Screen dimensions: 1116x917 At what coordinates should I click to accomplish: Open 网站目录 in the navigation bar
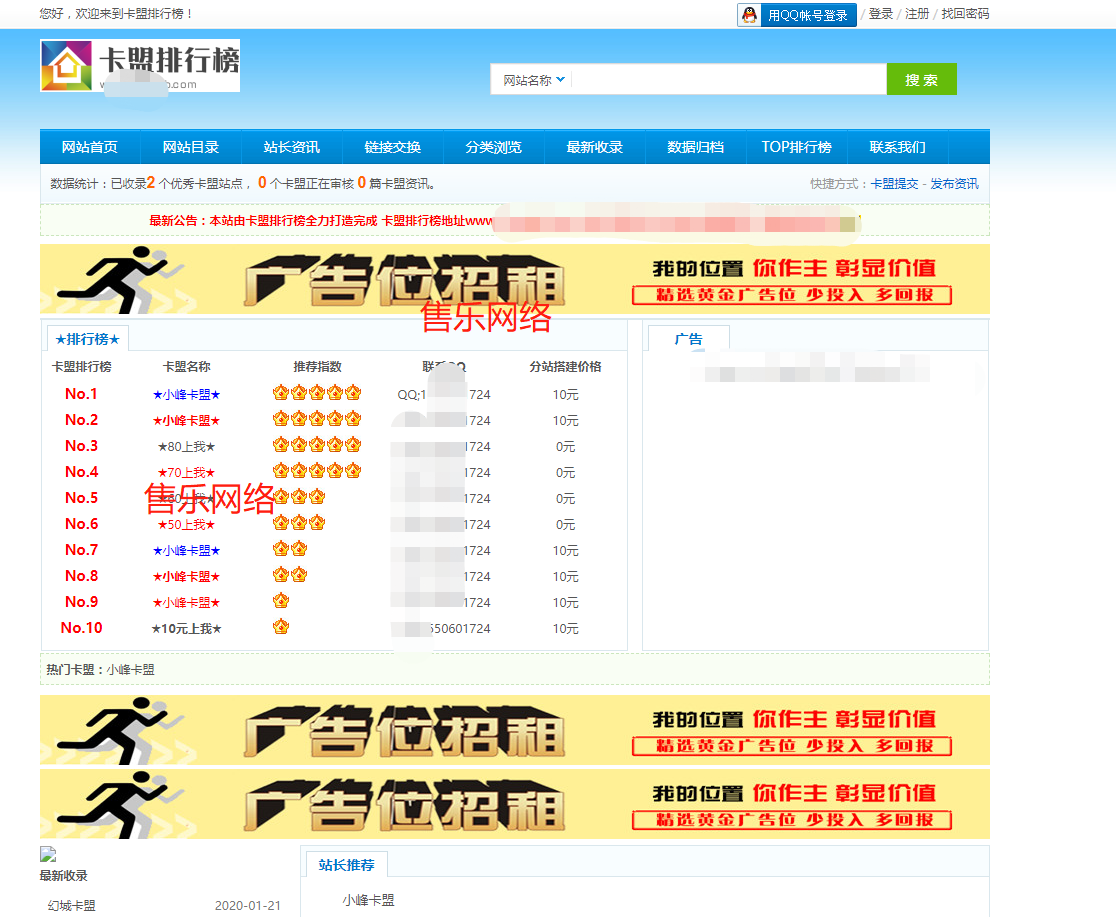[191, 147]
